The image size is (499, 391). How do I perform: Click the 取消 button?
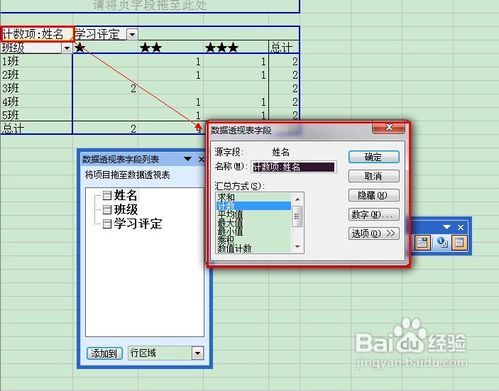pos(374,176)
